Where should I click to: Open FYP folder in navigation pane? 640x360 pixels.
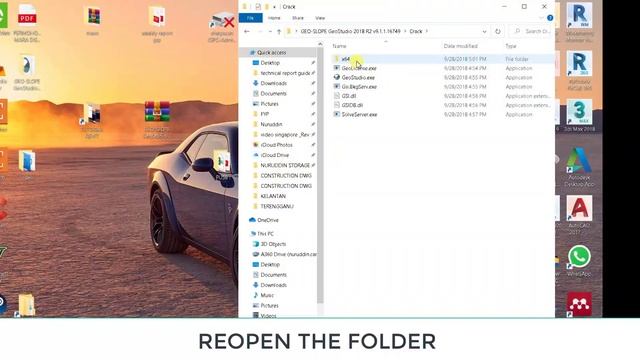(x=264, y=114)
